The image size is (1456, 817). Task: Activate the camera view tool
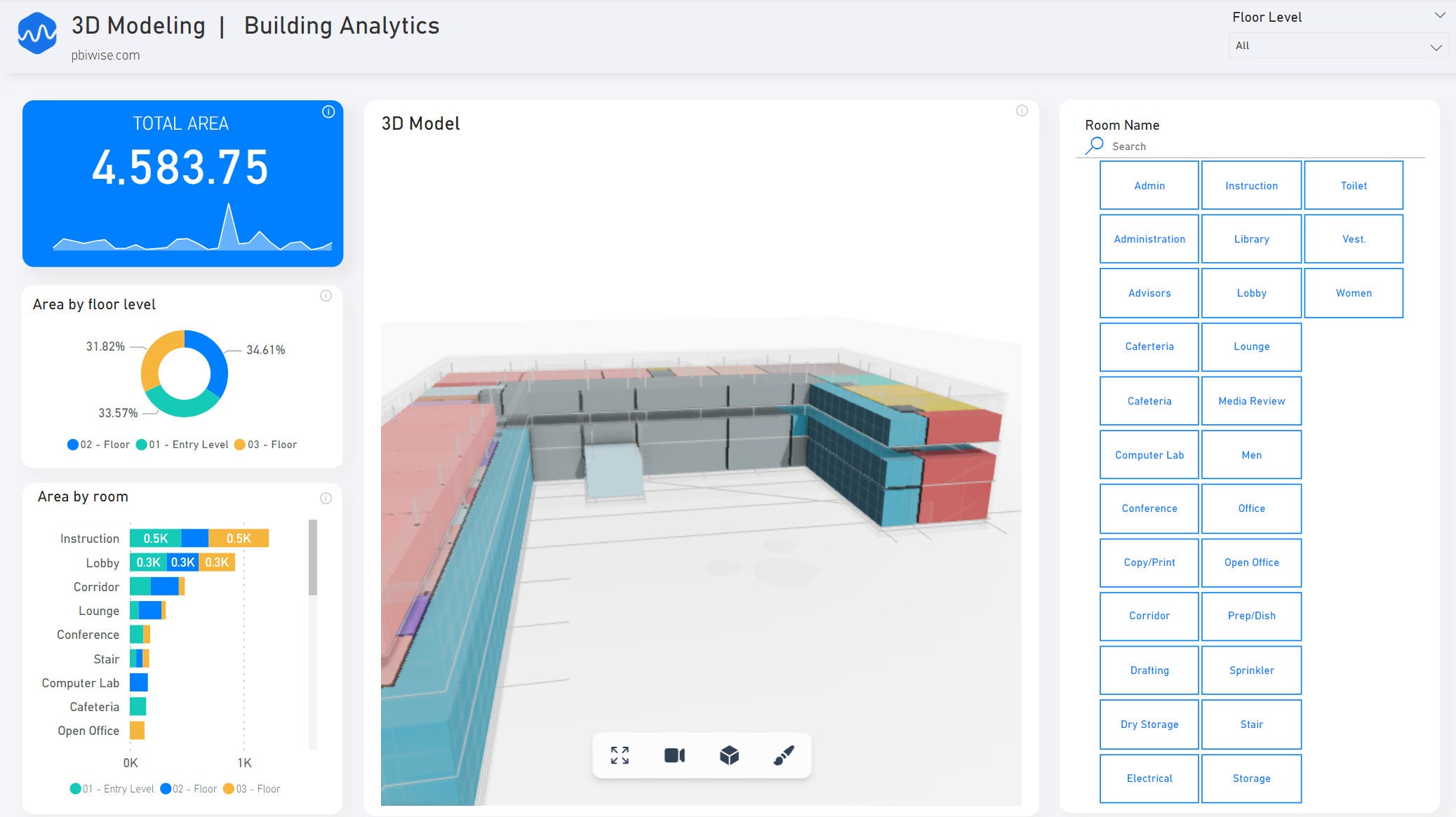(674, 755)
